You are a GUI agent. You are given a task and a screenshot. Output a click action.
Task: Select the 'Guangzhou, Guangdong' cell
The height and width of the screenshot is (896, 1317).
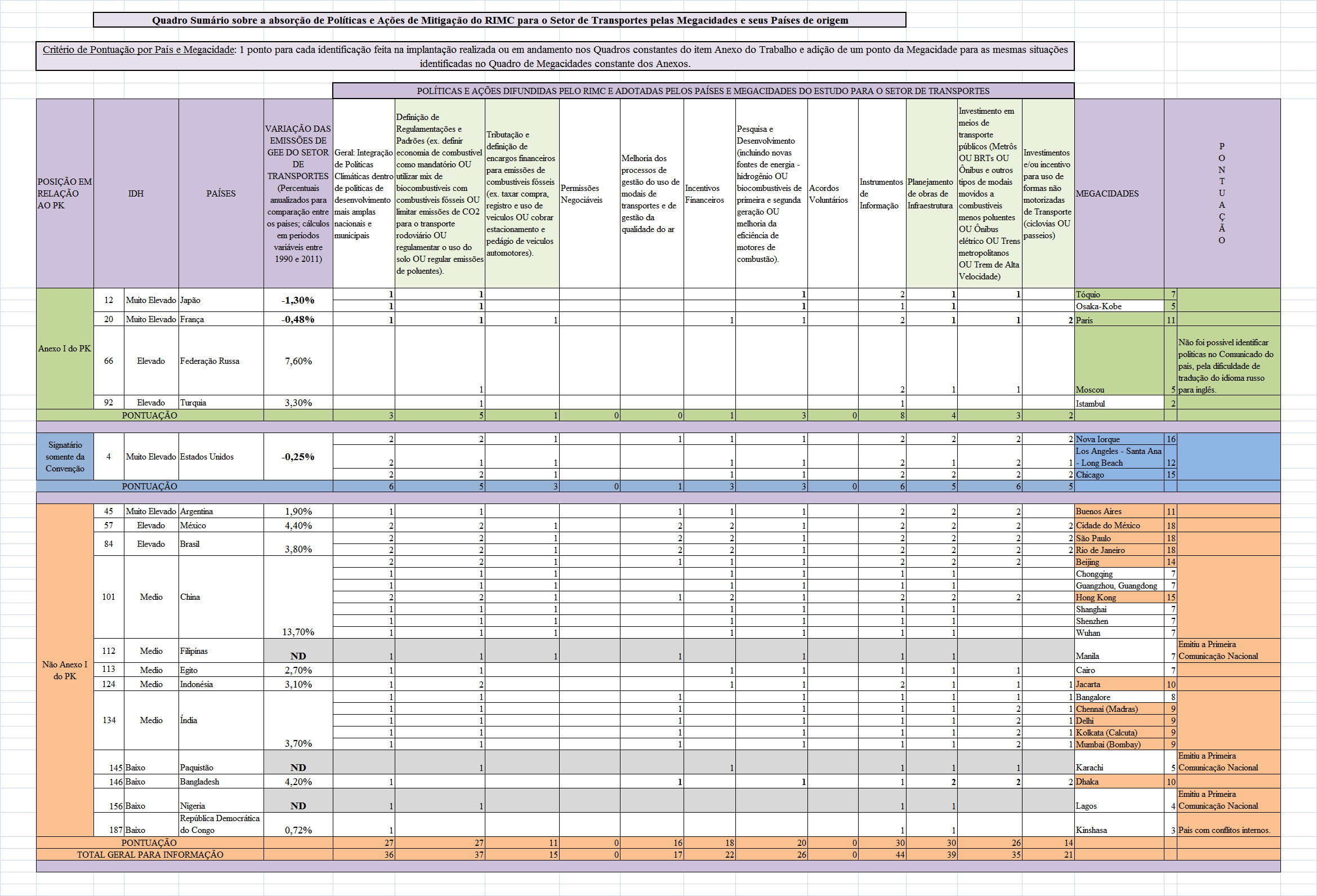pos(1119,586)
